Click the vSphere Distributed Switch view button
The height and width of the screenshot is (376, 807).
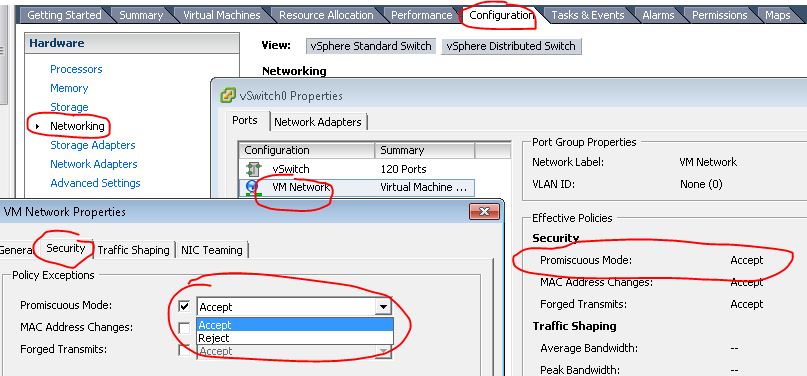click(511, 46)
